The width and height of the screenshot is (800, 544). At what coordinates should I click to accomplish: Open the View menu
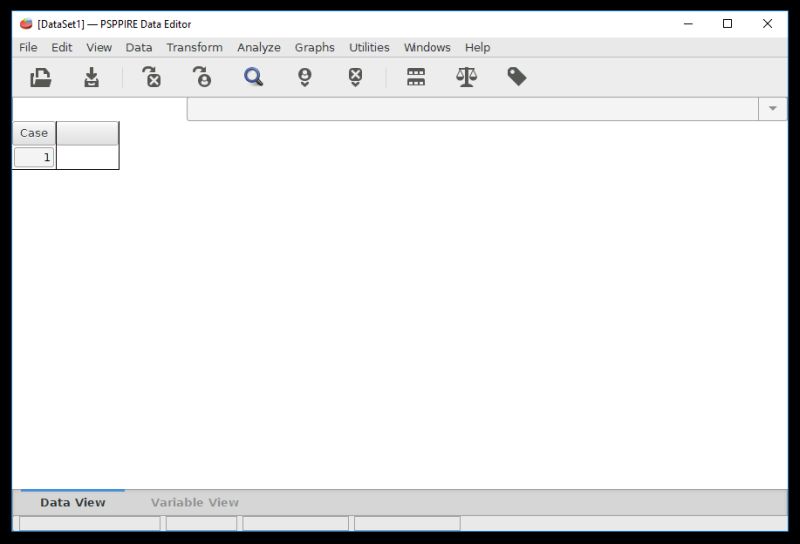coord(99,47)
